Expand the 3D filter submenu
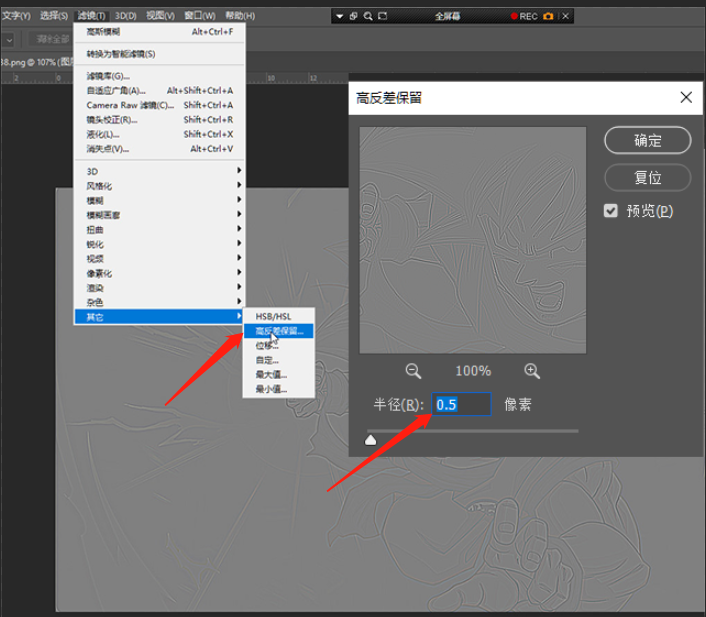Image resolution: width=706 pixels, height=617 pixels. (x=159, y=171)
